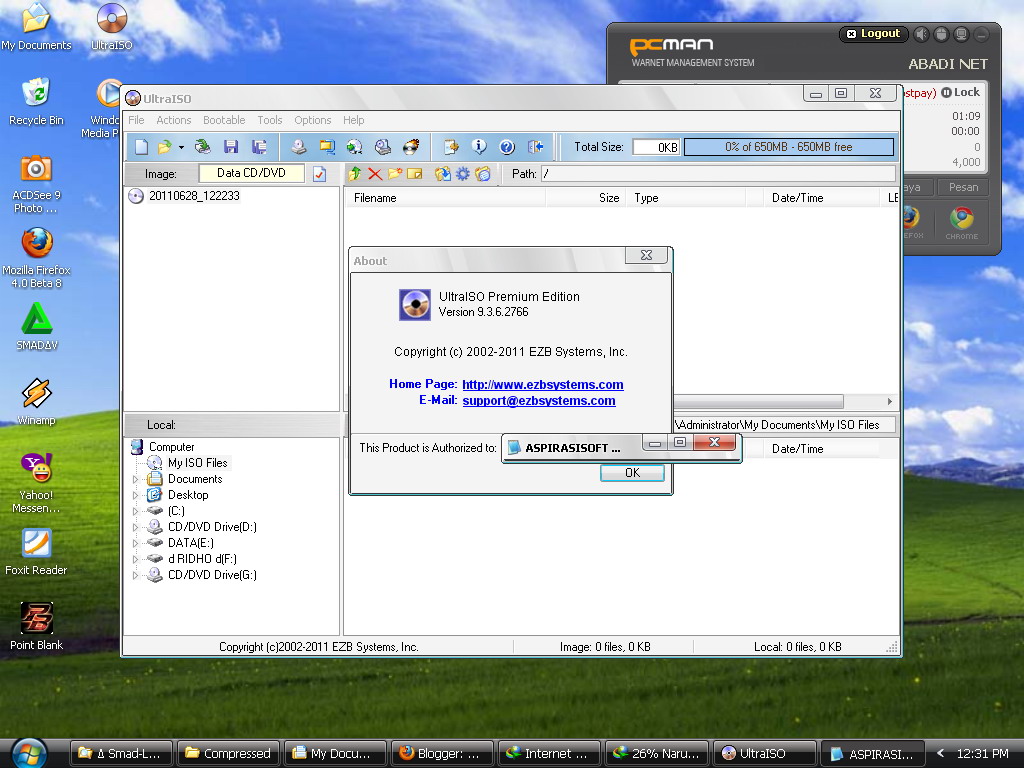Click the ASPIRASI taskbar button
Screen dimensions: 1024x768
(x=872, y=754)
